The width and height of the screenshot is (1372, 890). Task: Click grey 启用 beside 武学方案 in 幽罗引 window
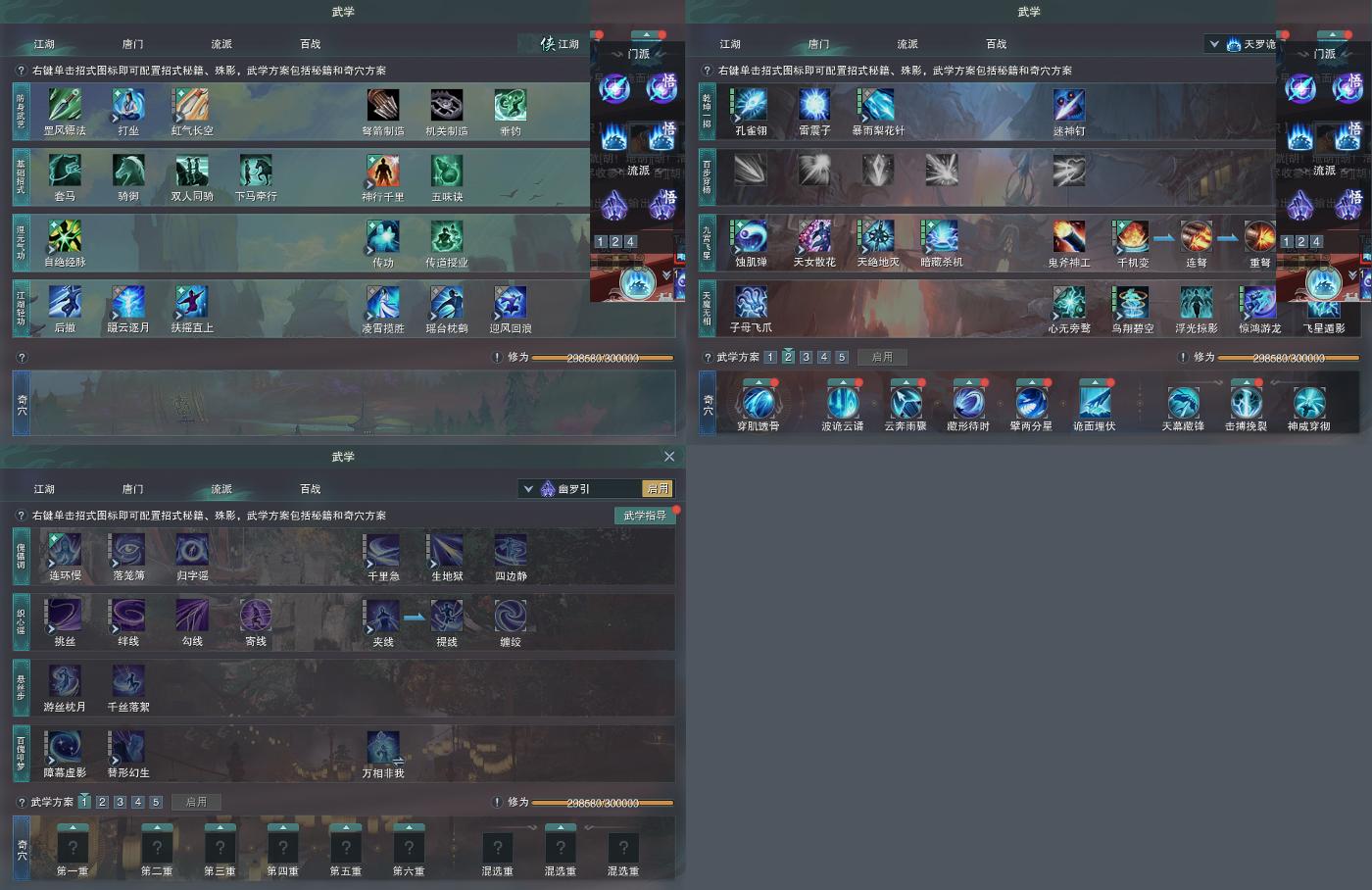click(x=196, y=802)
